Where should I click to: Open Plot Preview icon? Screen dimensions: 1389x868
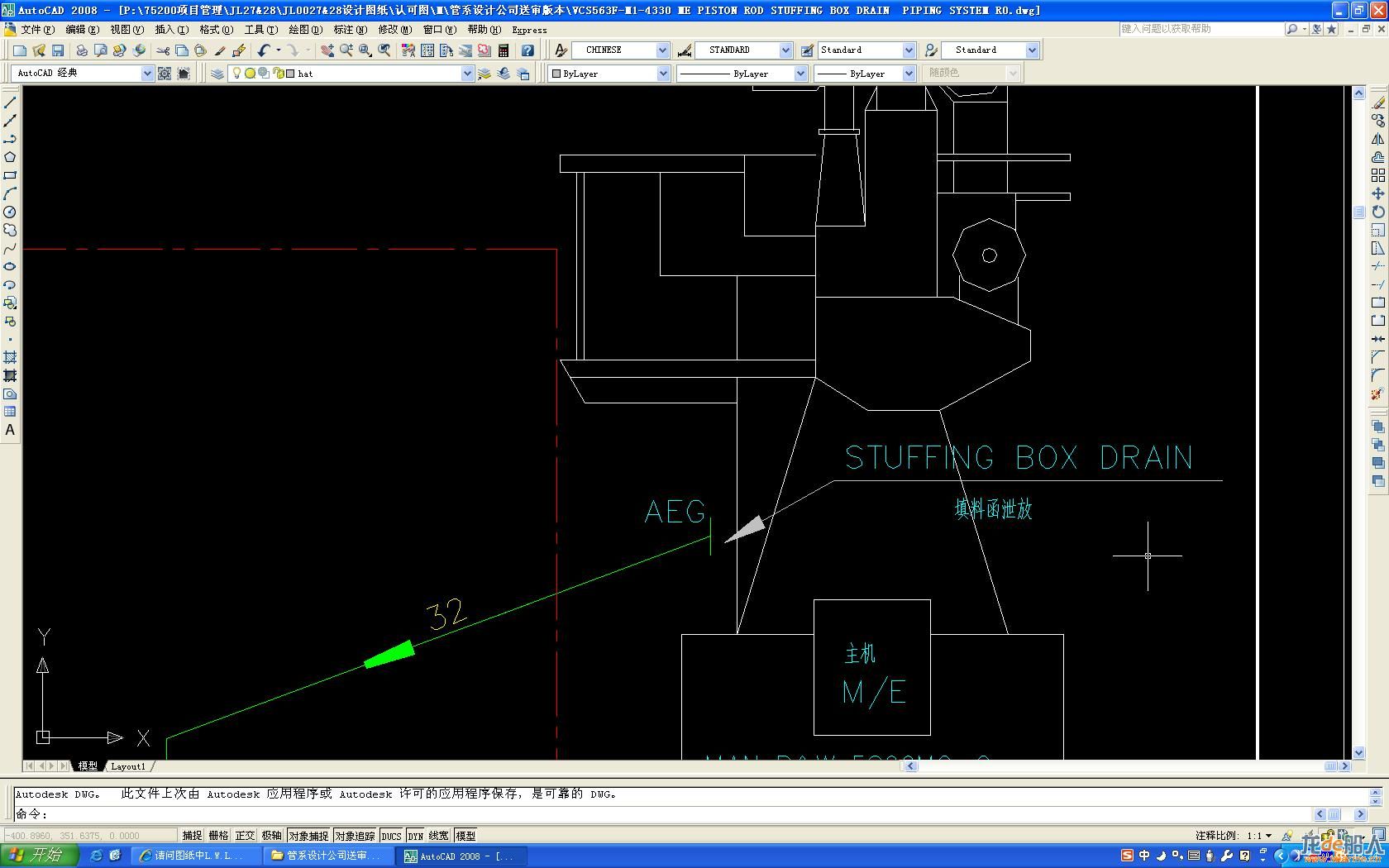101,50
